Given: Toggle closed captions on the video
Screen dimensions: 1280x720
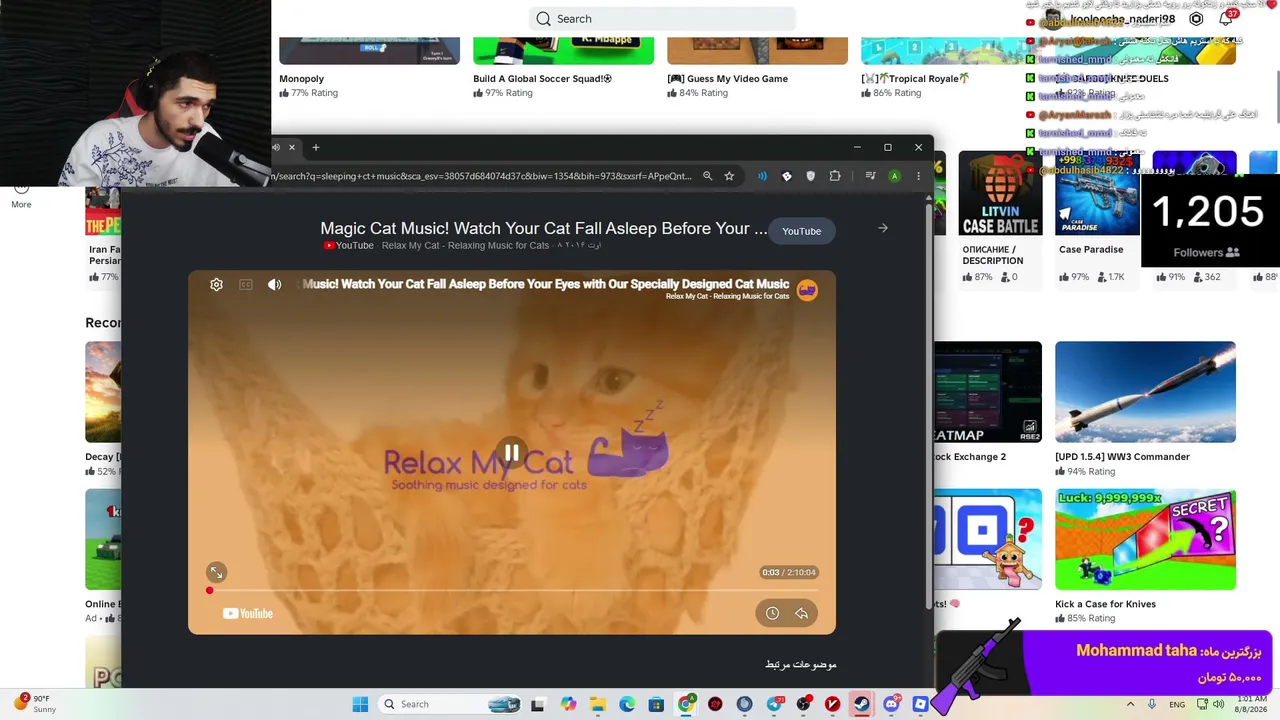Looking at the screenshot, I should point(246,285).
